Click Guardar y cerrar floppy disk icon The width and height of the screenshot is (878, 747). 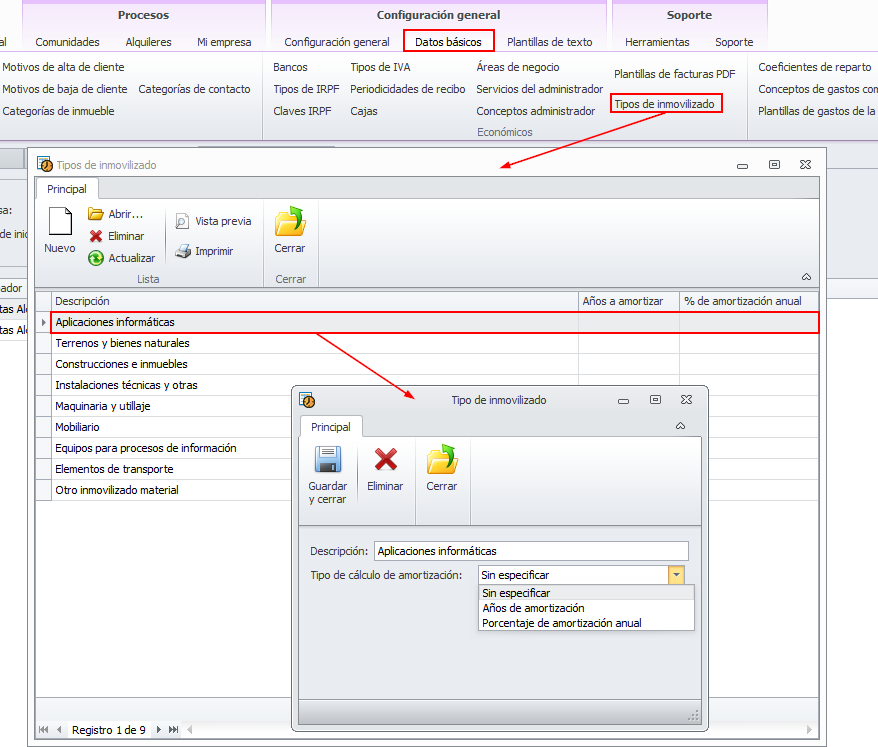pos(328,459)
